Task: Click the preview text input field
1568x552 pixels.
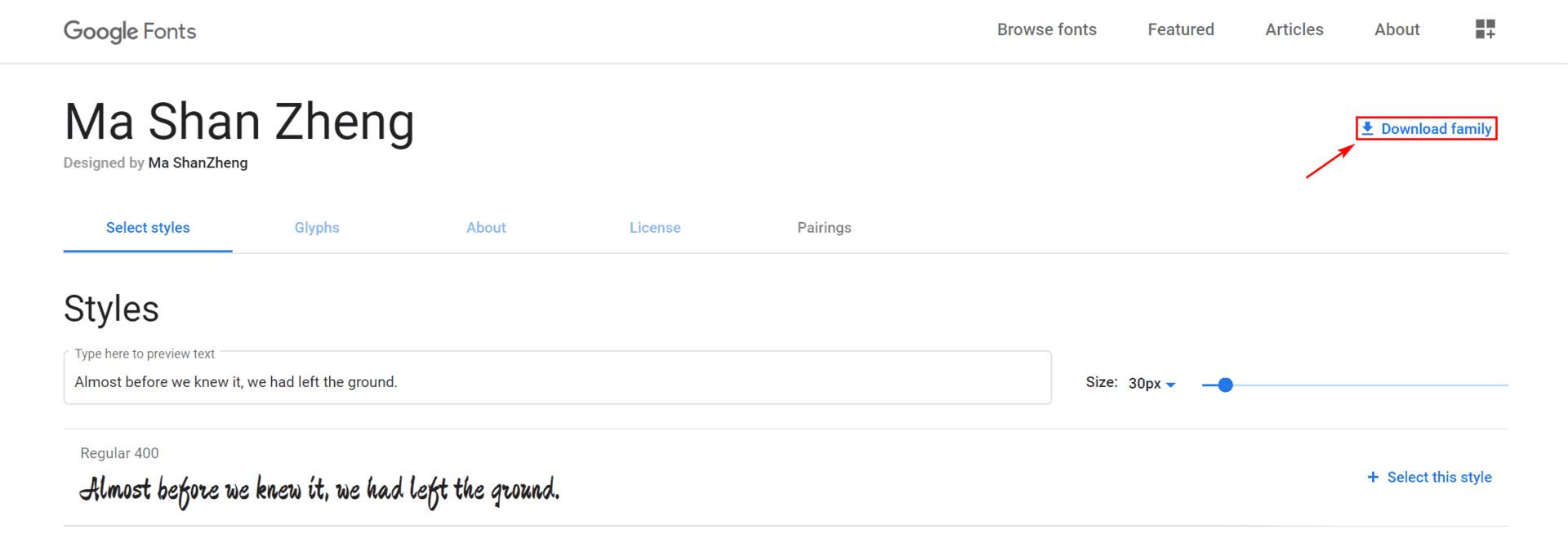Action: pyautogui.click(x=557, y=379)
